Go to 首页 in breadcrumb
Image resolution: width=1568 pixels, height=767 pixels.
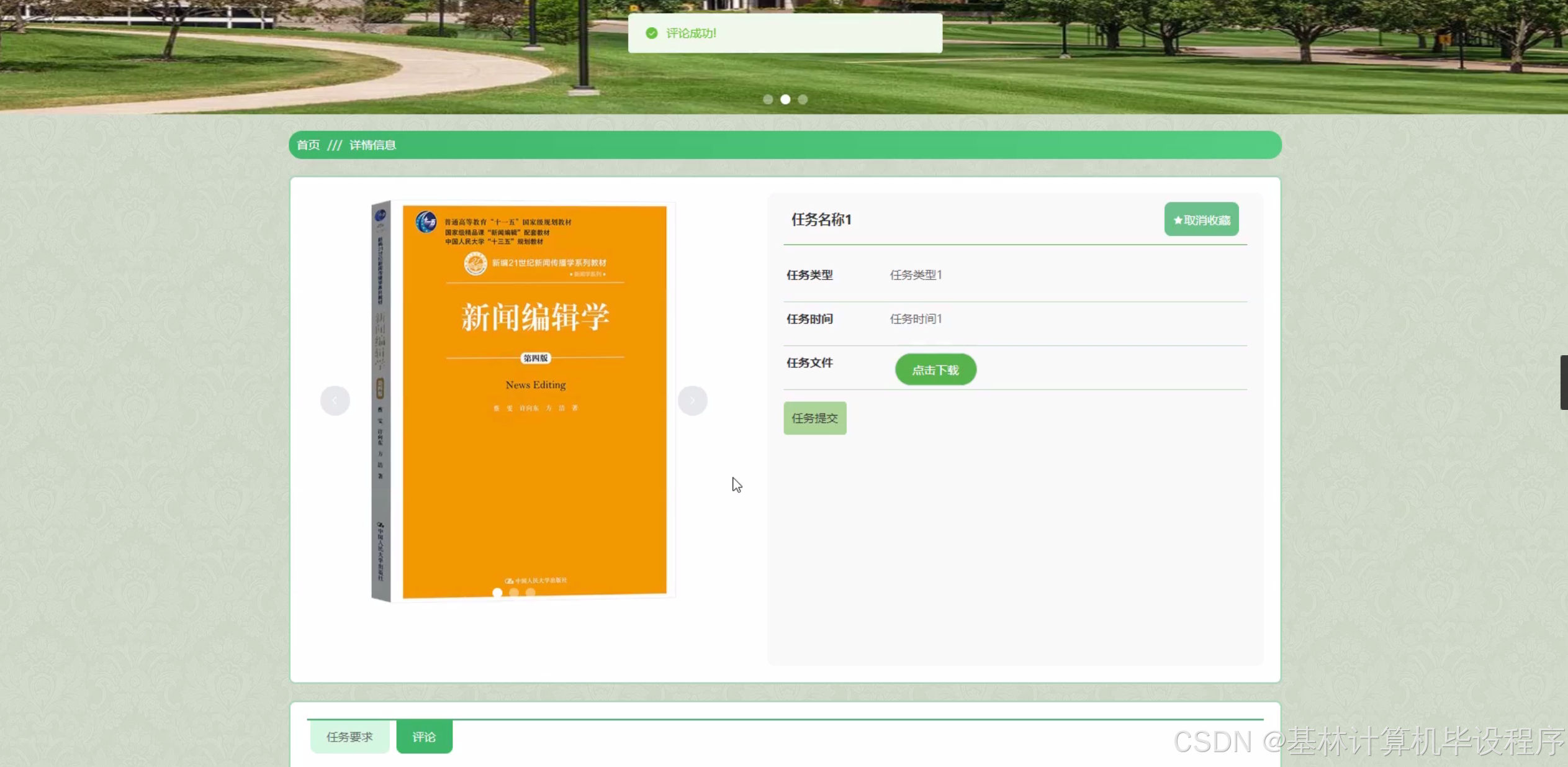[x=308, y=145]
